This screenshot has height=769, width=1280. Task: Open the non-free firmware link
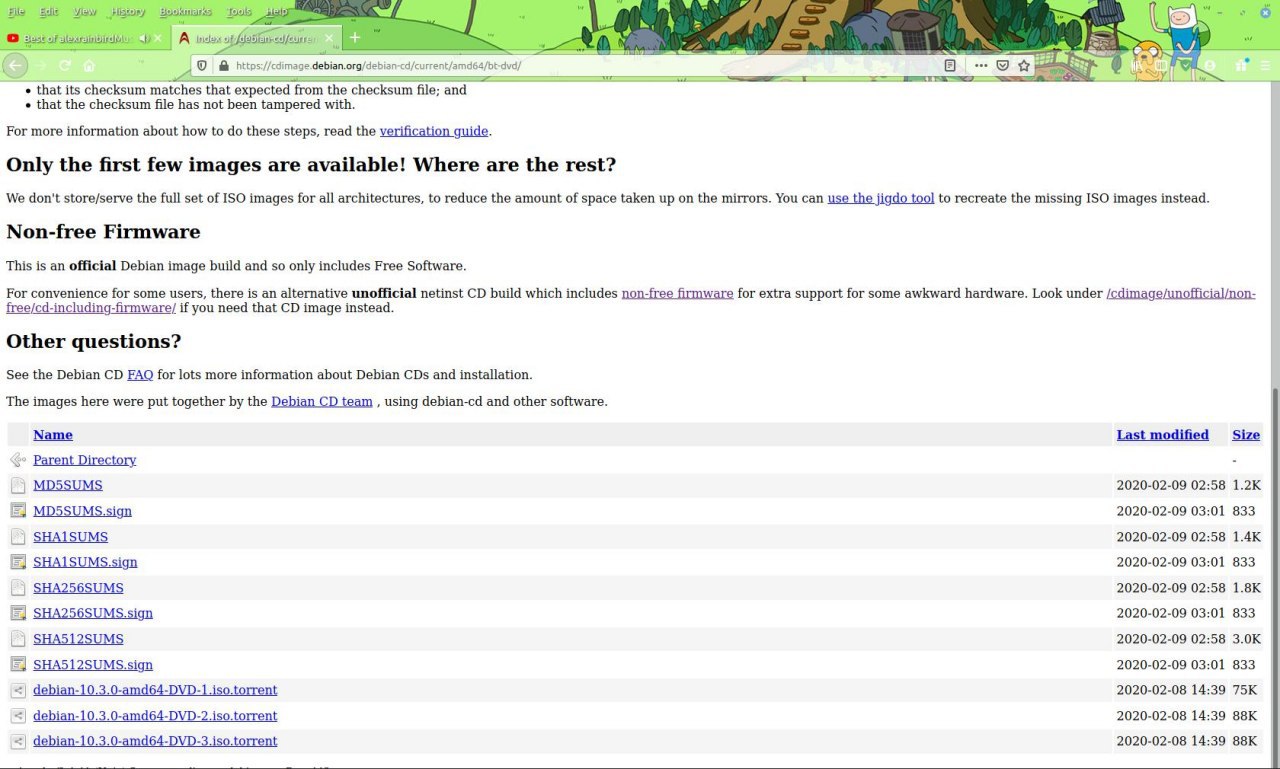point(677,293)
